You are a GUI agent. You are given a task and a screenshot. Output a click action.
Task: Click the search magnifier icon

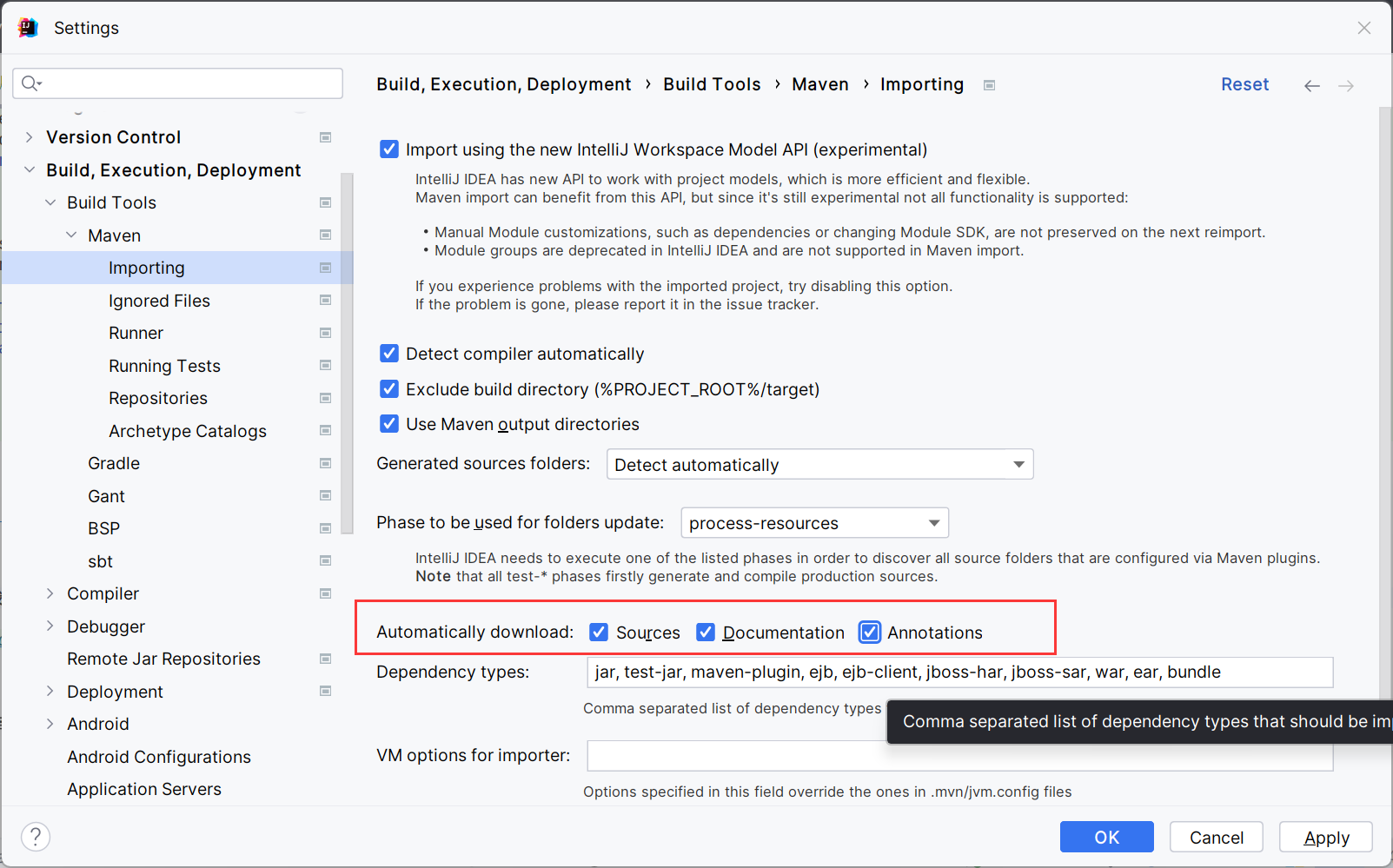coord(31,83)
